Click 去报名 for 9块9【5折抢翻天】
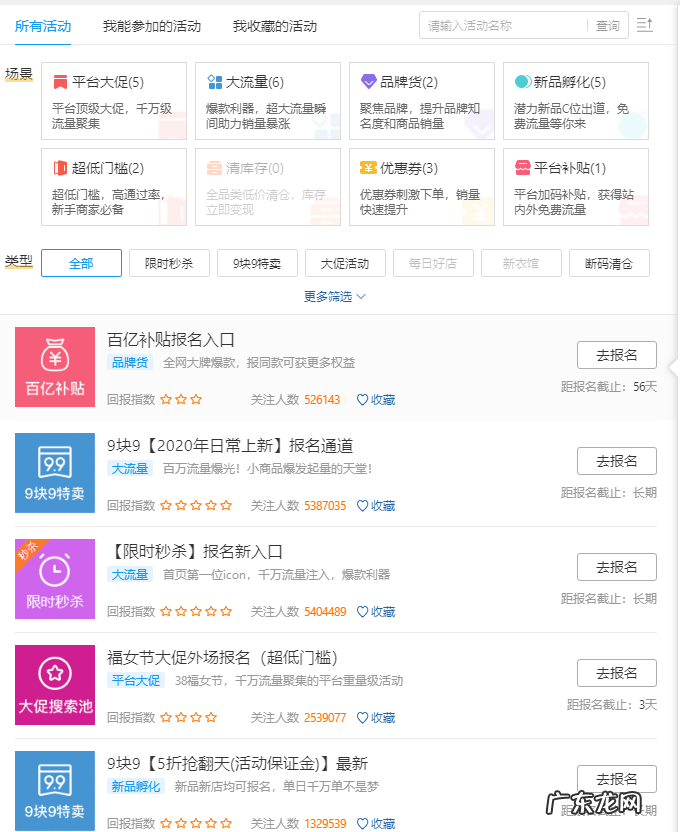Image resolution: width=680 pixels, height=832 pixels. pos(617,779)
